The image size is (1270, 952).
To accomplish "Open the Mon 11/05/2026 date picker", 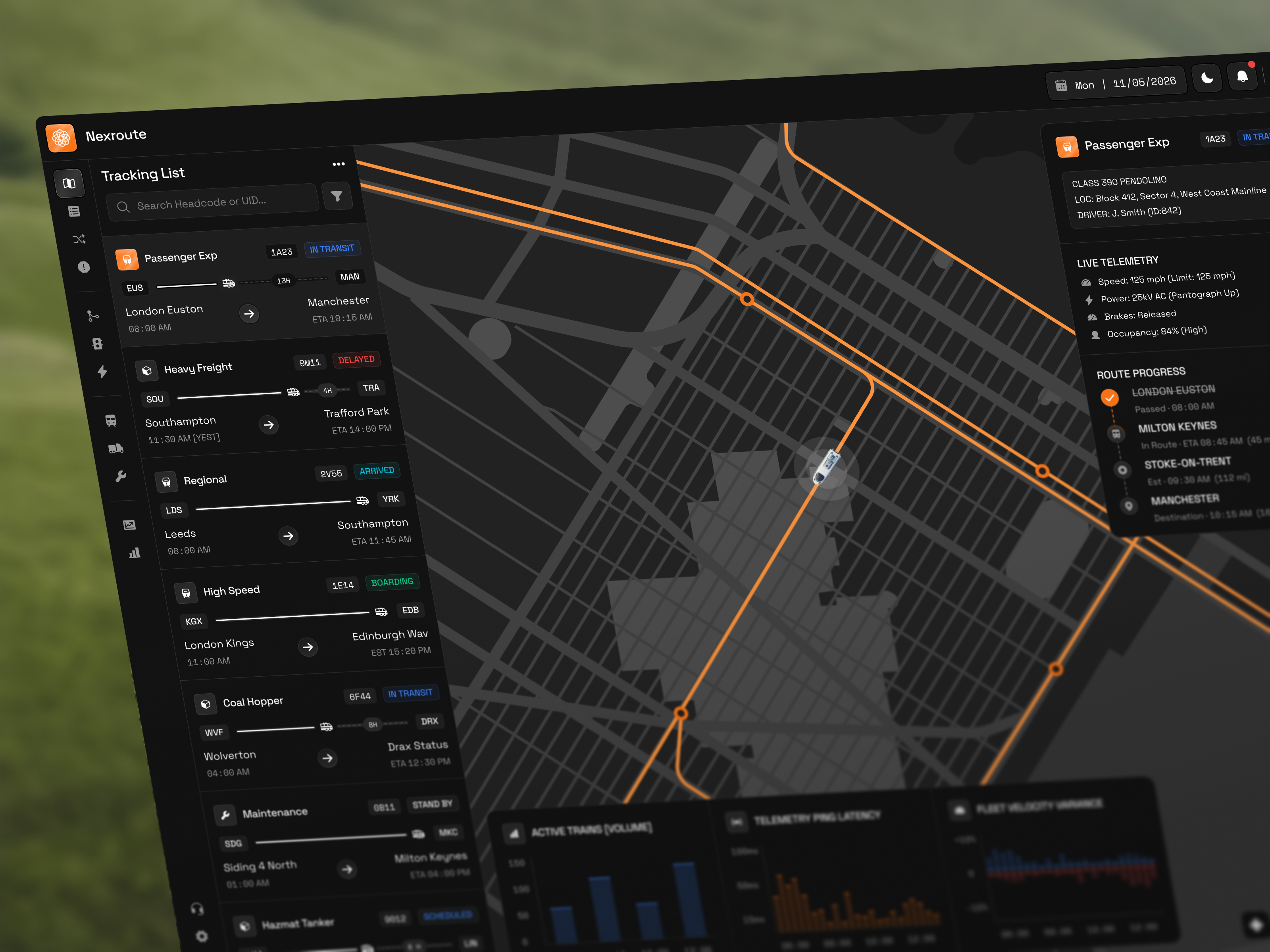I will (1116, 84).
